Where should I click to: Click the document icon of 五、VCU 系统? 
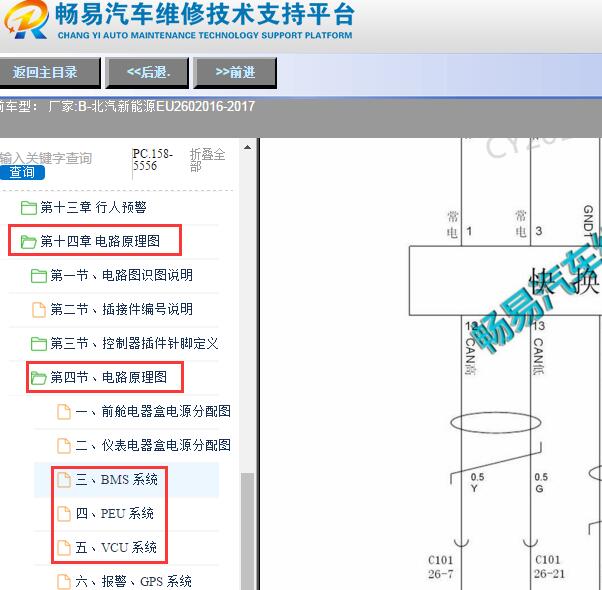click(64, 548)
